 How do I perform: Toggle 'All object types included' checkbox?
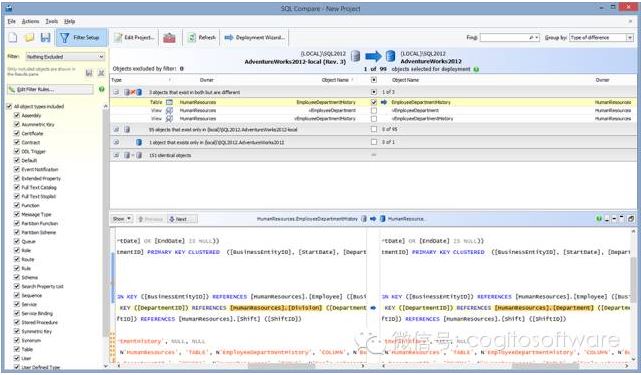point(9,107)
